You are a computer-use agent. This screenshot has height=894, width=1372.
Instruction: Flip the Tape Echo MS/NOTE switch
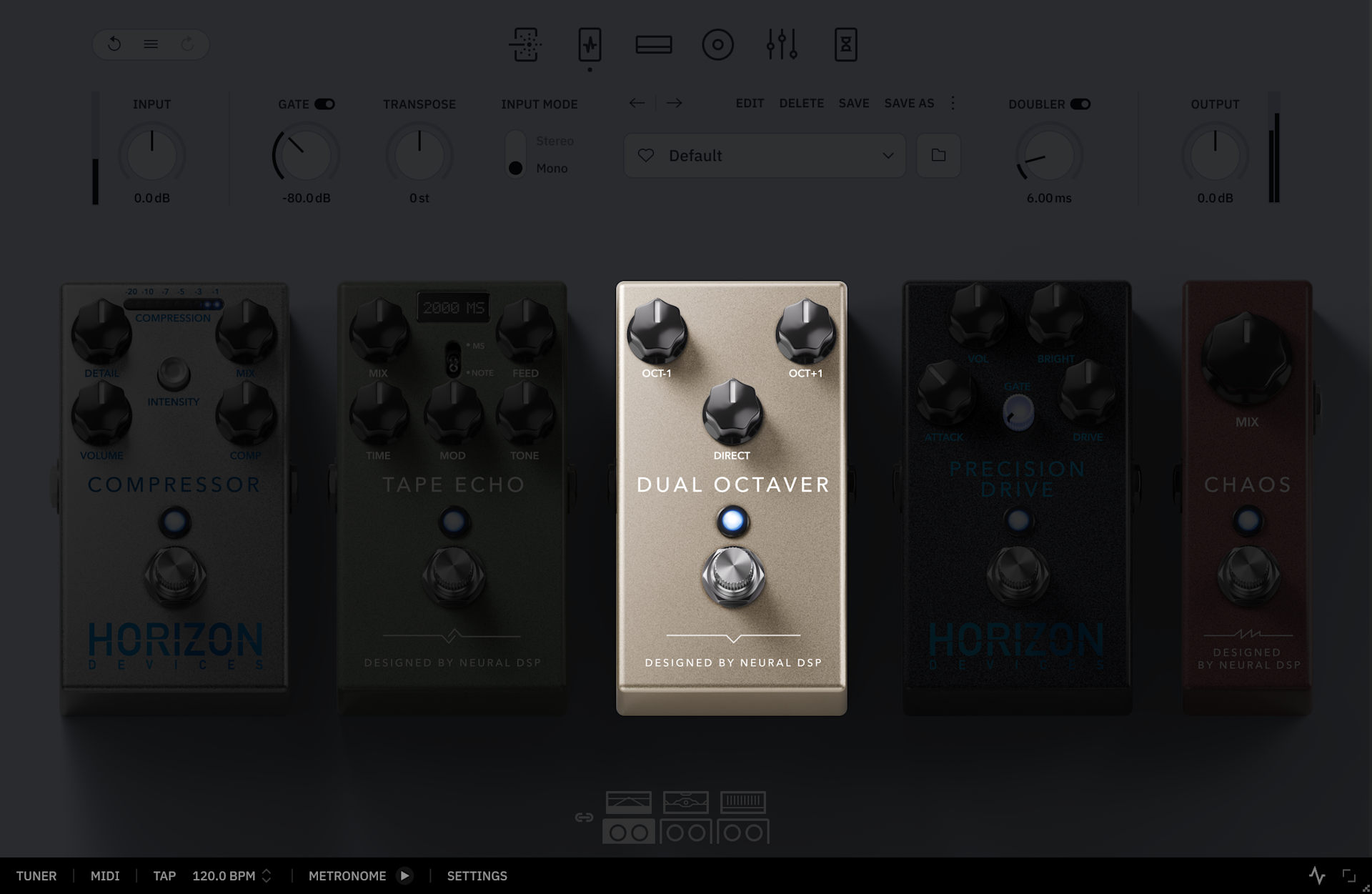click(453, 359)
